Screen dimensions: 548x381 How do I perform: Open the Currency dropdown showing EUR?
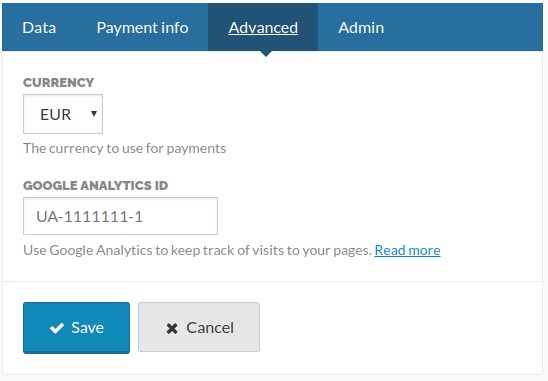click(63, 114)
